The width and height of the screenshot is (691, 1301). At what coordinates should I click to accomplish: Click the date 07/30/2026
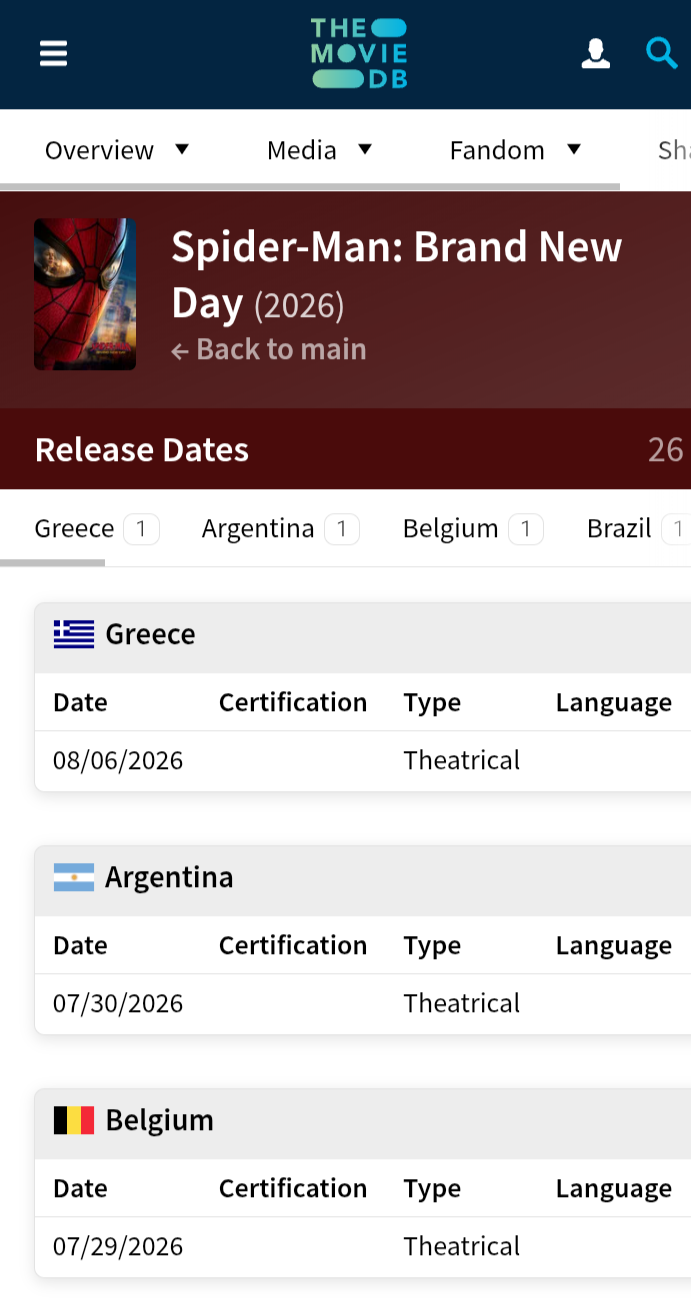coord(118,1003)
